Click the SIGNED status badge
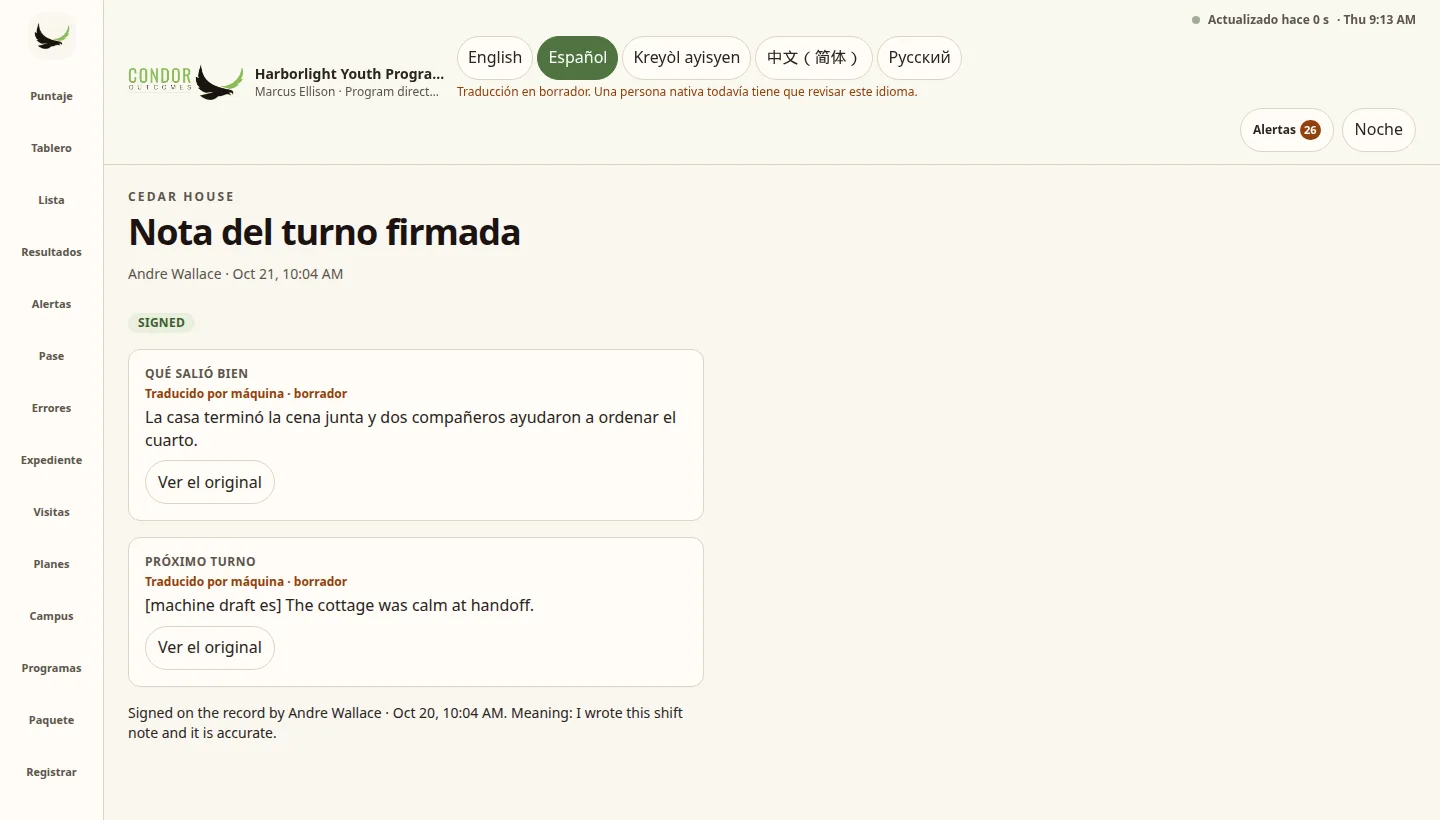Image resolution: width=1440 pixels, height=820 pixels. tap(161, 323)
